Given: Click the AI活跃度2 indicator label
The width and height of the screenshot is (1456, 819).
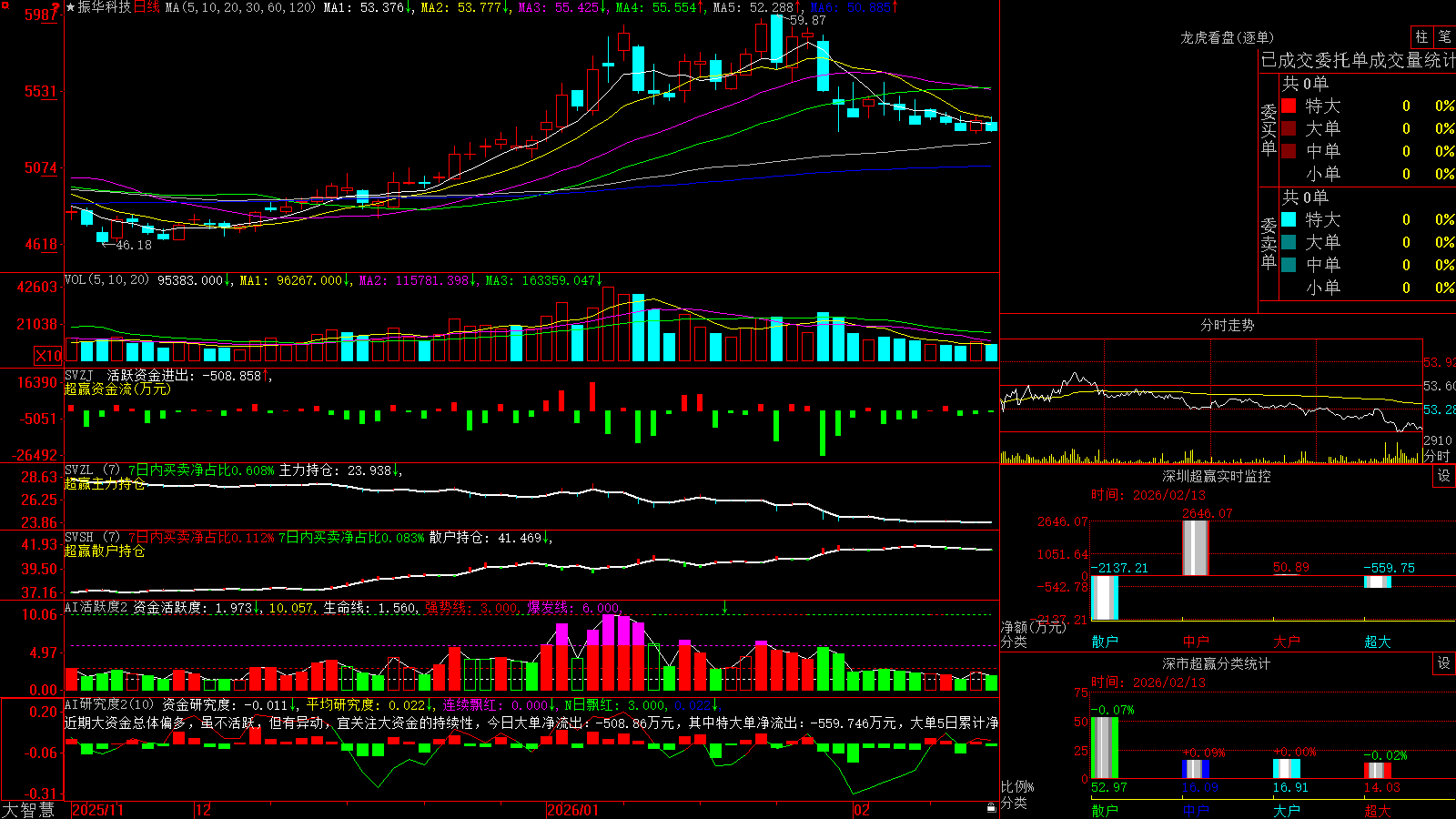Looking at the screenshot, I should (x=96, y=607).
